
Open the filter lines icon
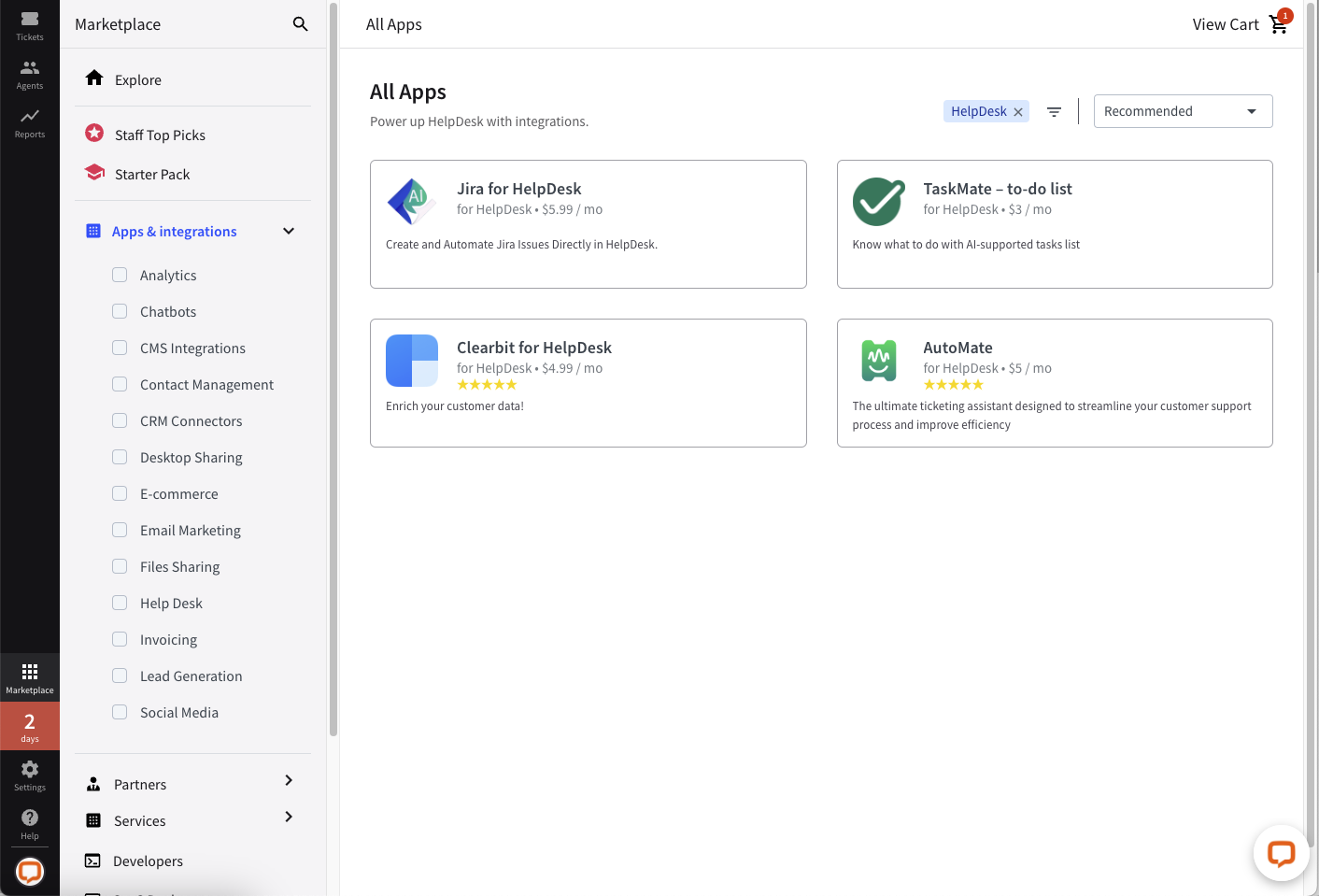point(1054,111)
